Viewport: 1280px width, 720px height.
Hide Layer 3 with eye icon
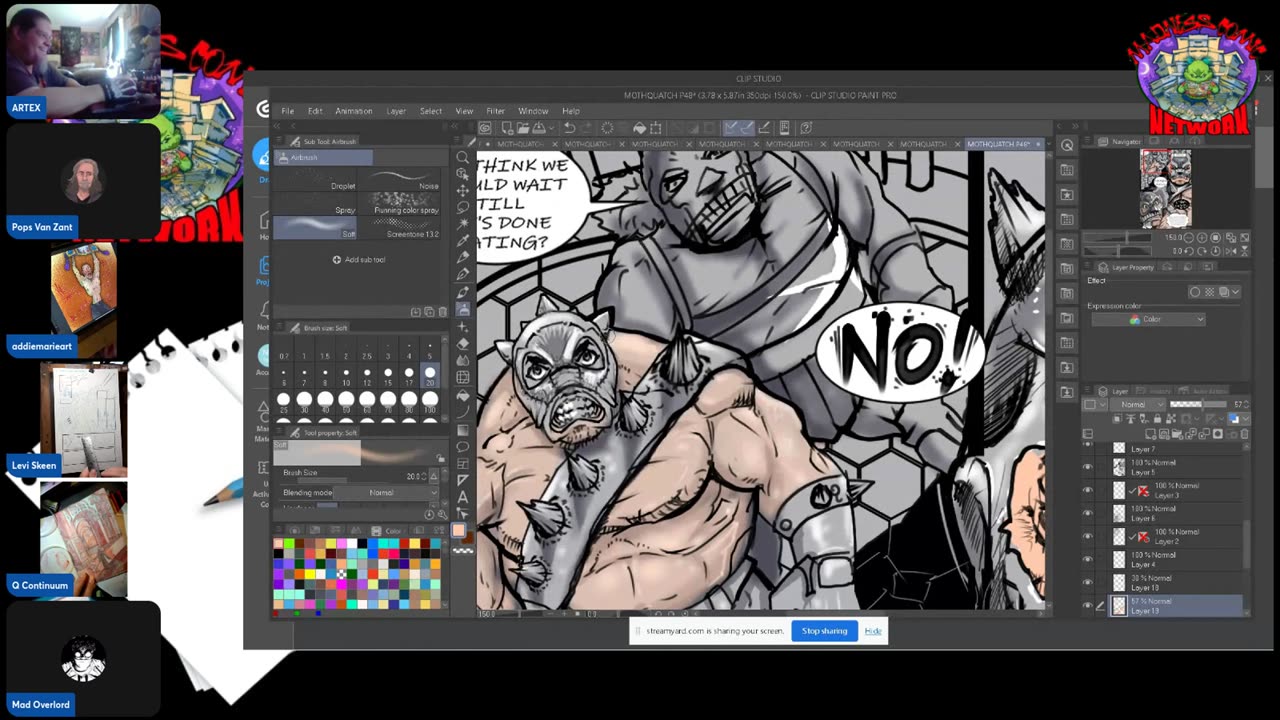click(x=1088, y=490)
